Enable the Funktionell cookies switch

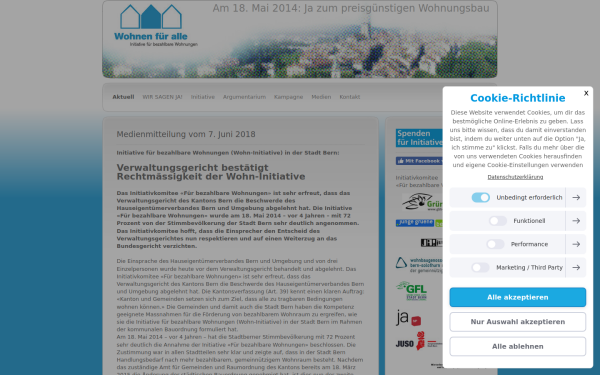(498, 221)
